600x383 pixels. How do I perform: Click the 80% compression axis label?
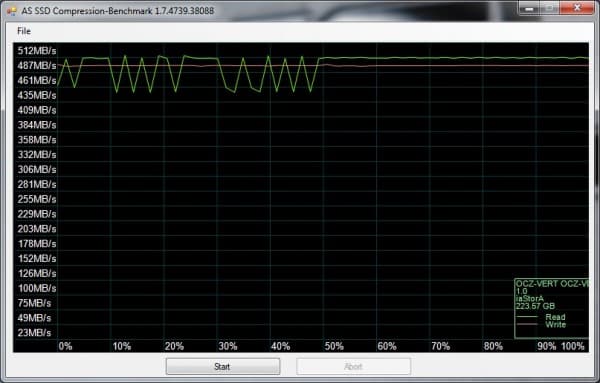[493, 346]
